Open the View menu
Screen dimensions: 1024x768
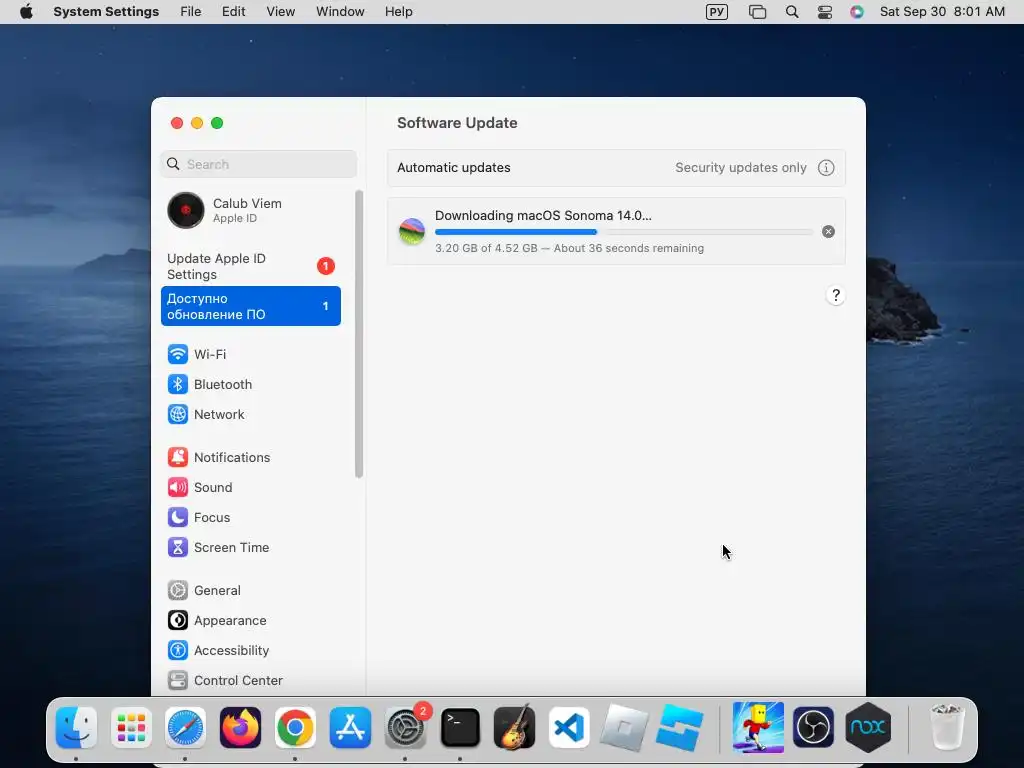pos(280,12)
